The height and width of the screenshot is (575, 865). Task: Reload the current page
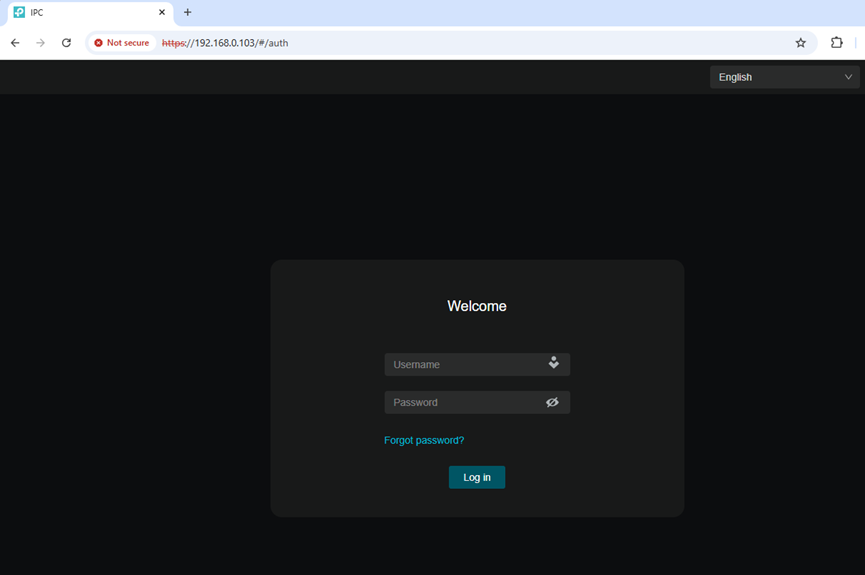(x=66, y=42)
